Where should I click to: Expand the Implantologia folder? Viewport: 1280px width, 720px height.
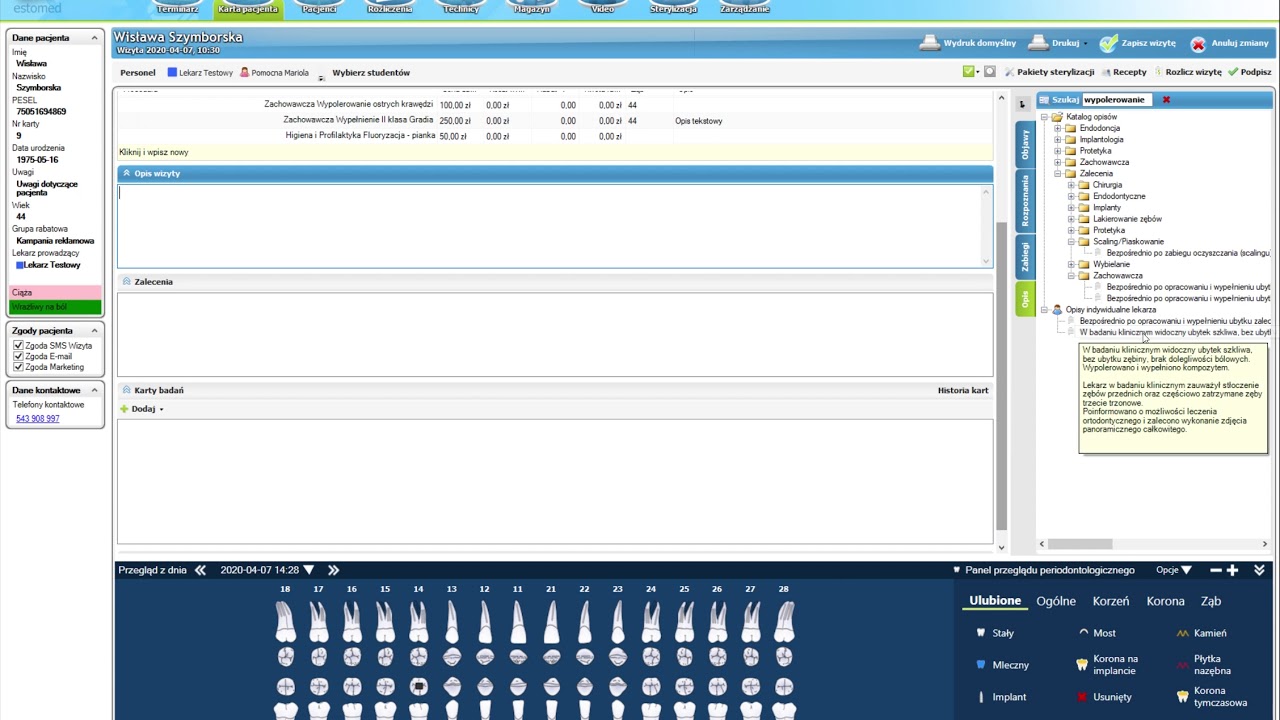coord(1057,140)
